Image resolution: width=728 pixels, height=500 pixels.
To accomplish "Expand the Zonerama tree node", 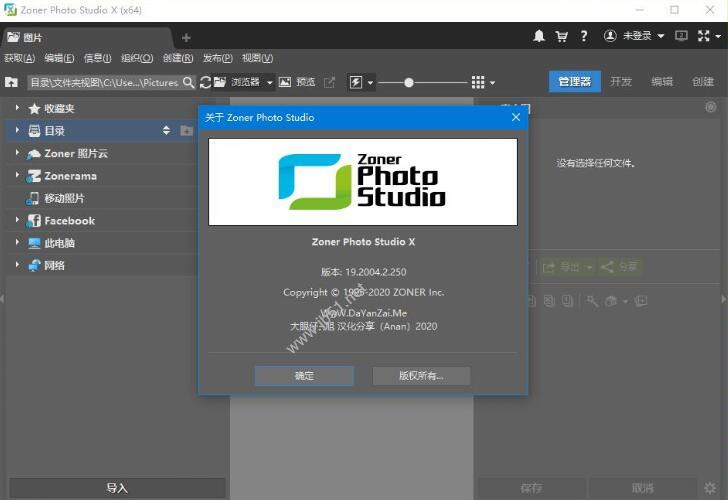I will click(x=17, y=175).
